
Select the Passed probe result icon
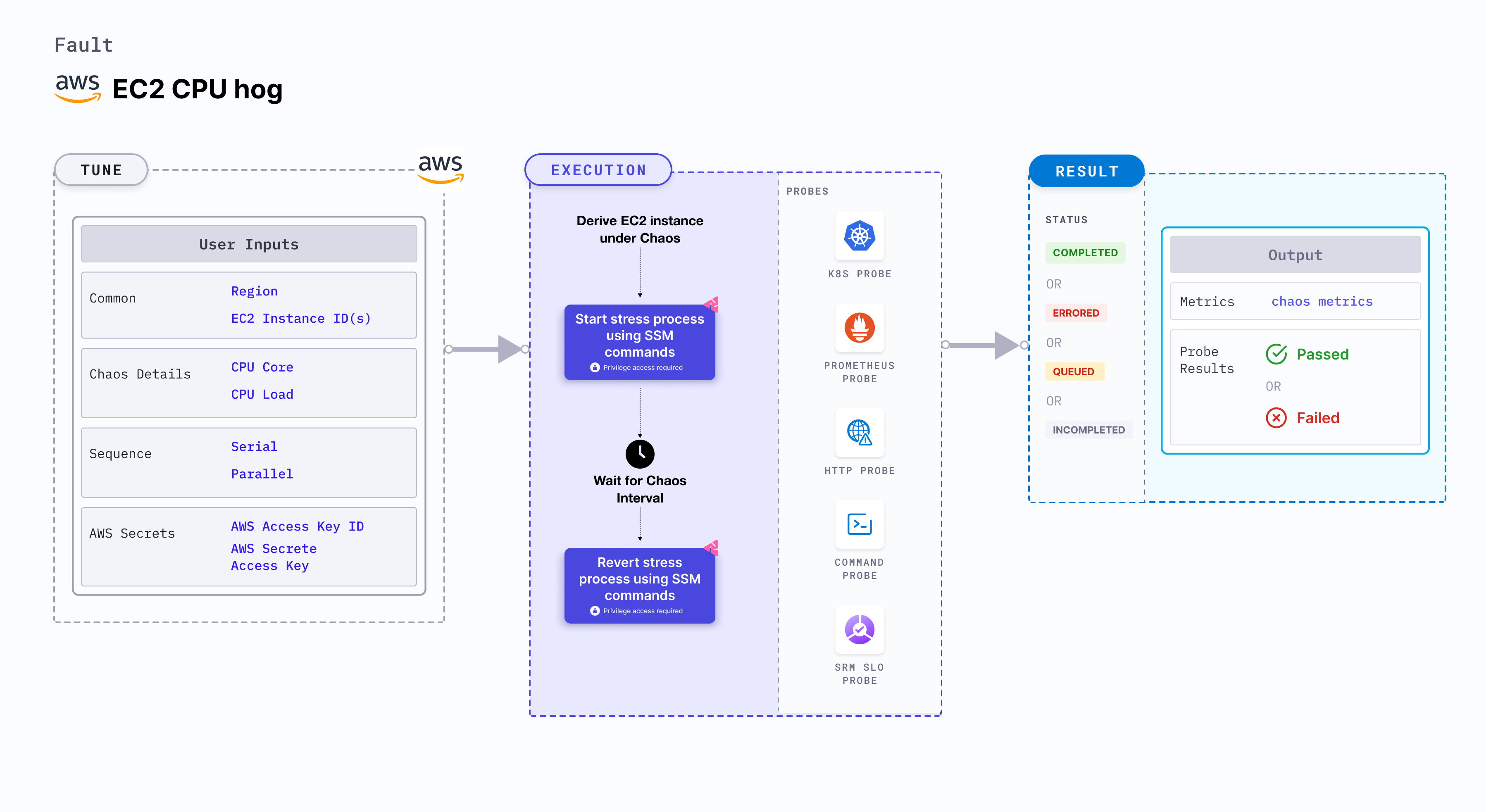(x=1275, y=355)
